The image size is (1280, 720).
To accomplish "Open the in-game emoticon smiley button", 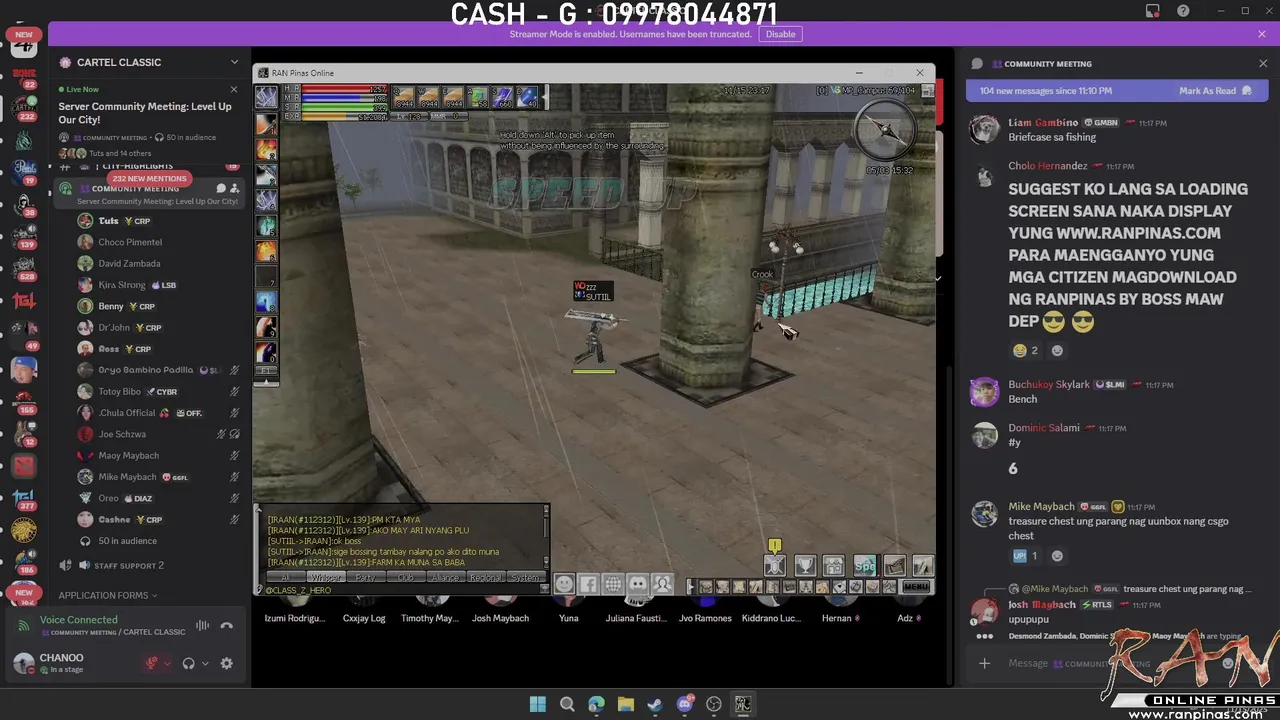I will [x=564, y=584].
